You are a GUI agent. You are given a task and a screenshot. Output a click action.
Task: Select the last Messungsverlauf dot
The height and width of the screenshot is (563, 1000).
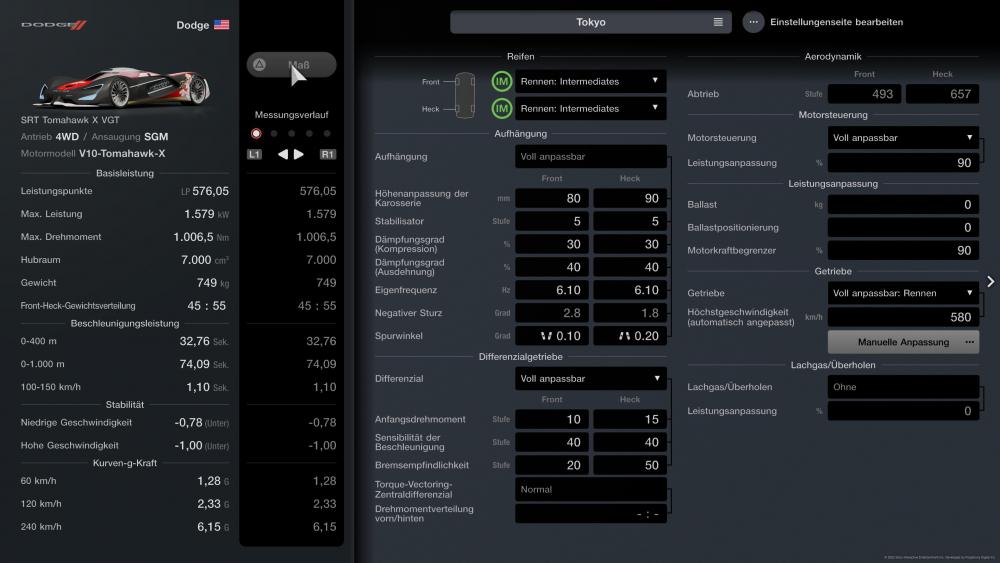point(327,133)
